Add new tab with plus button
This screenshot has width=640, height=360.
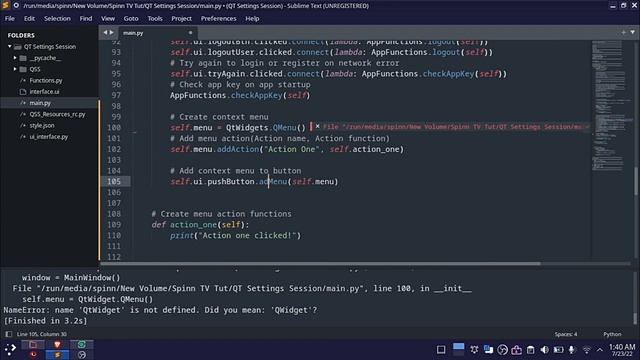[x=623, y=32]
